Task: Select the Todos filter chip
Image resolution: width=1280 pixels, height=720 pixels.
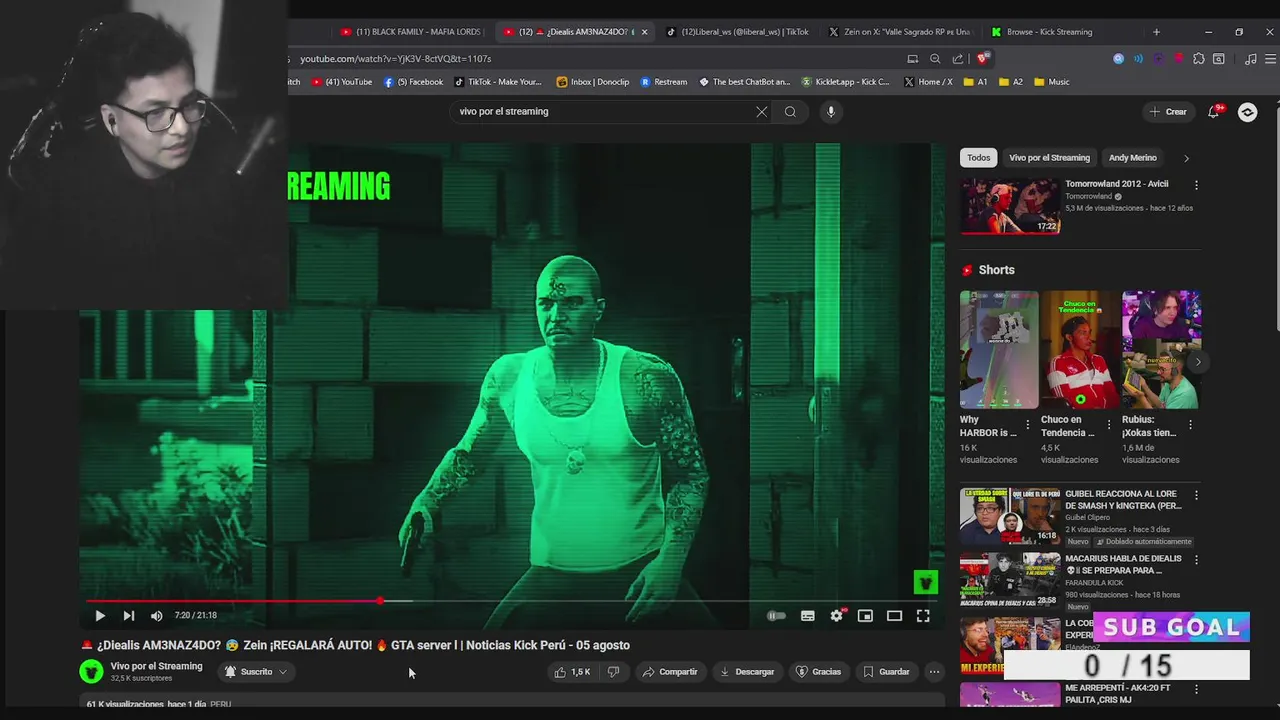Action: tap(979, 158)
